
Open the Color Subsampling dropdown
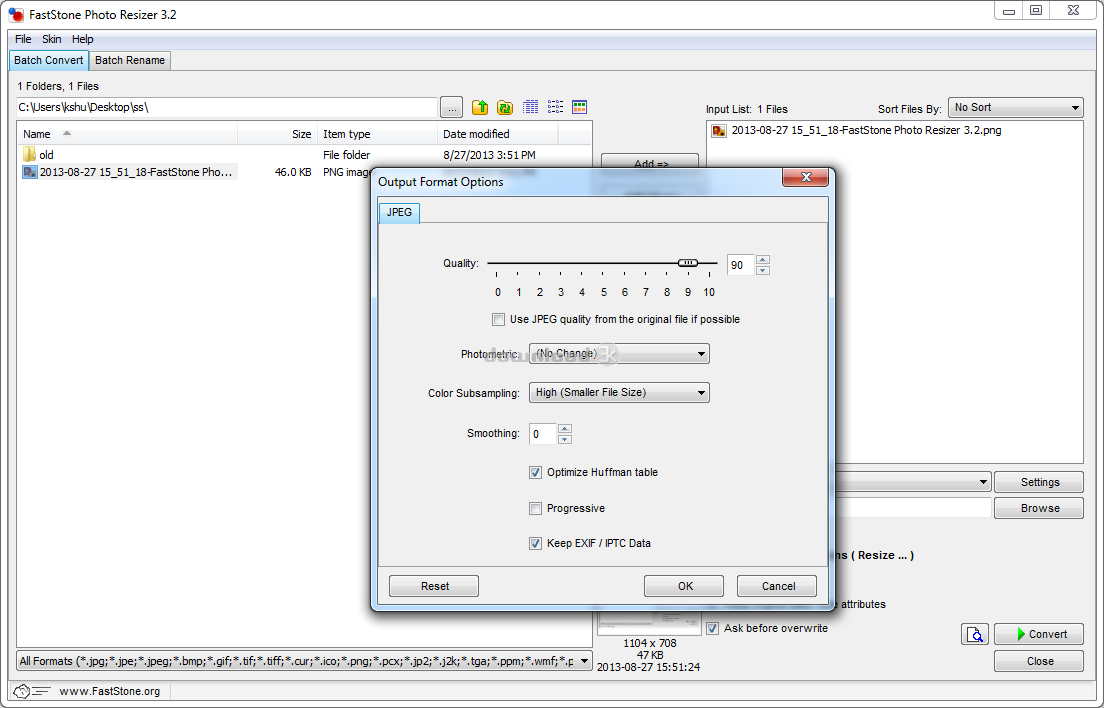pyautogui.click(x=619, y=393)
